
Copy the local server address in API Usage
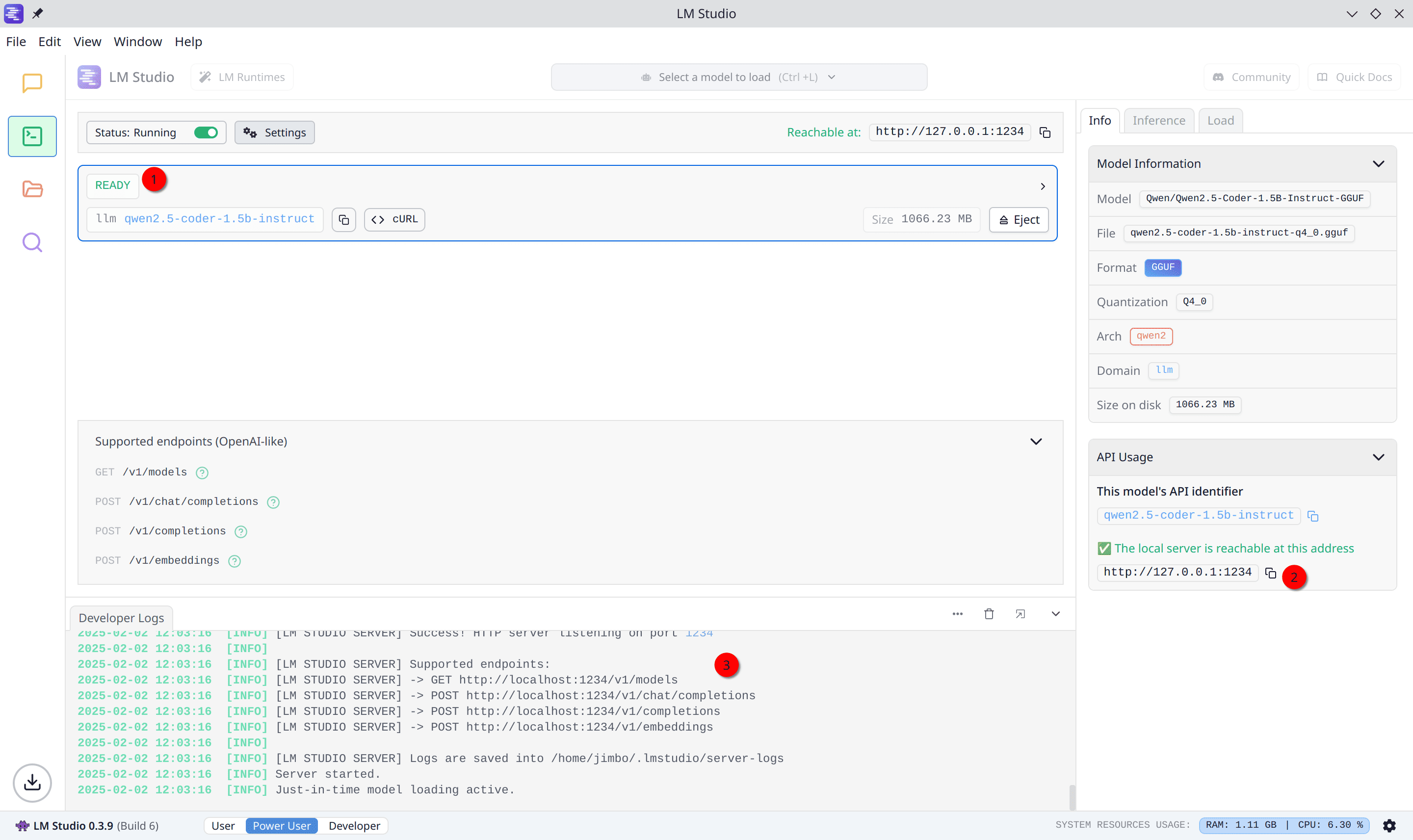click(x=1270, y=573)
